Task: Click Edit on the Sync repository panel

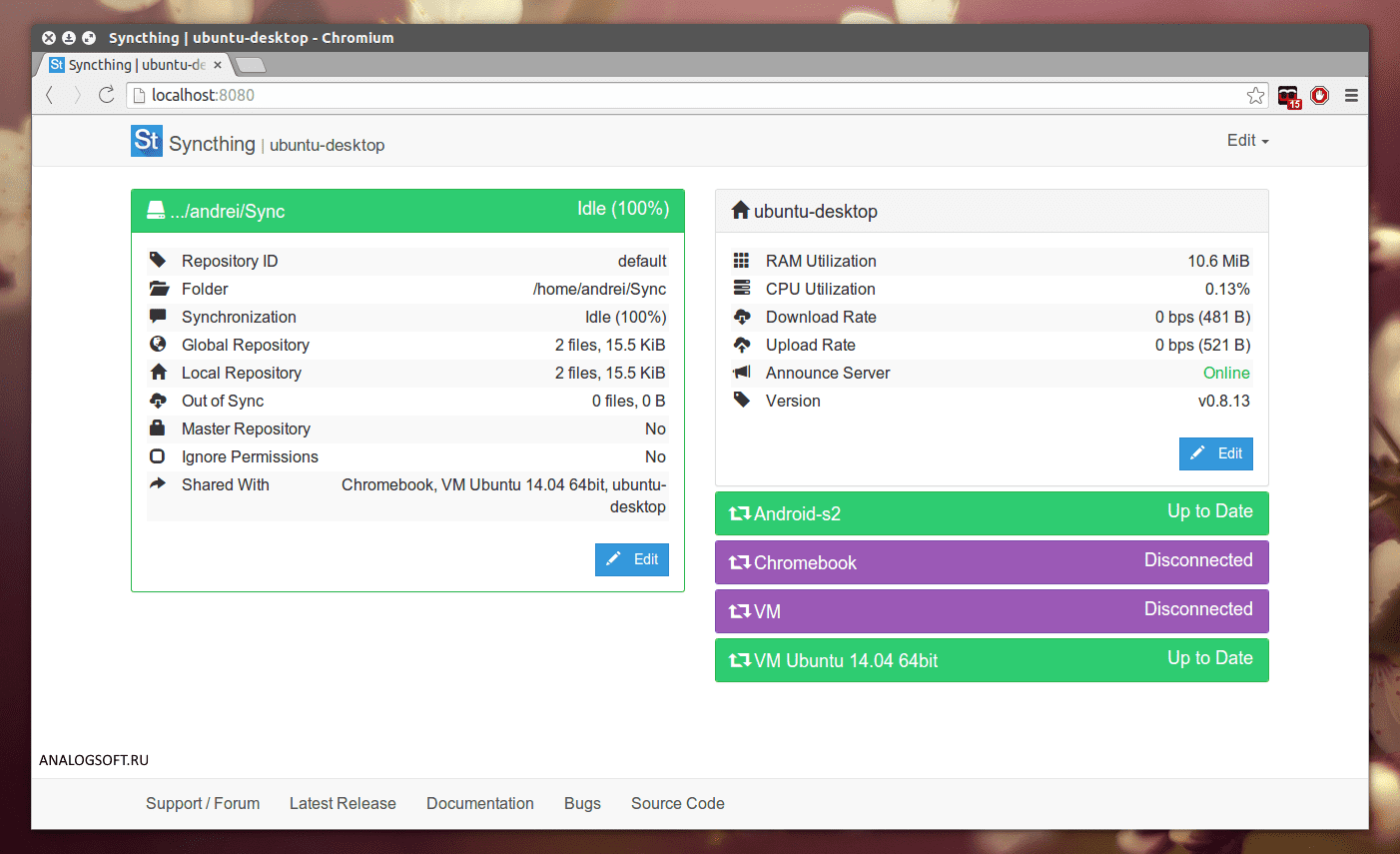Action: pos(631,559)
